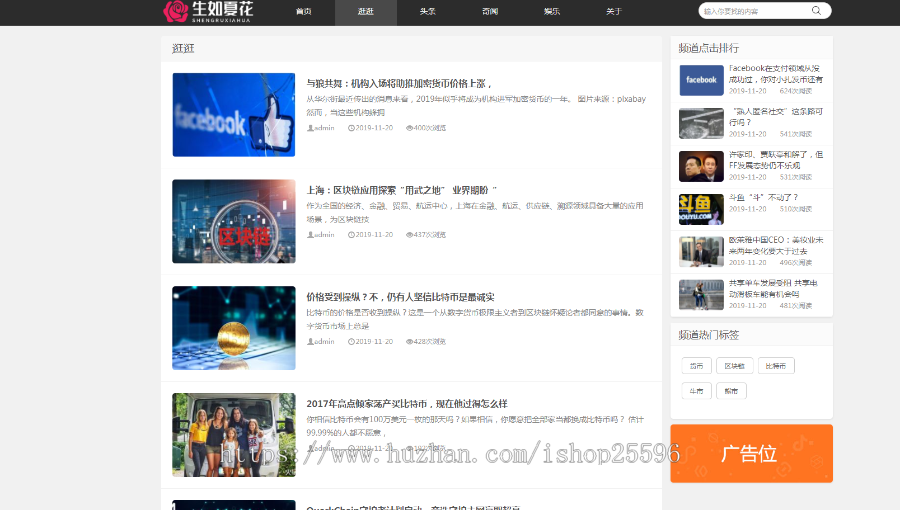The width and height of the screenshot is (900, 510).
Task: Click the admin author of 价格受到操纵 article
Action: pyautogui.click(x=324, y=341)
